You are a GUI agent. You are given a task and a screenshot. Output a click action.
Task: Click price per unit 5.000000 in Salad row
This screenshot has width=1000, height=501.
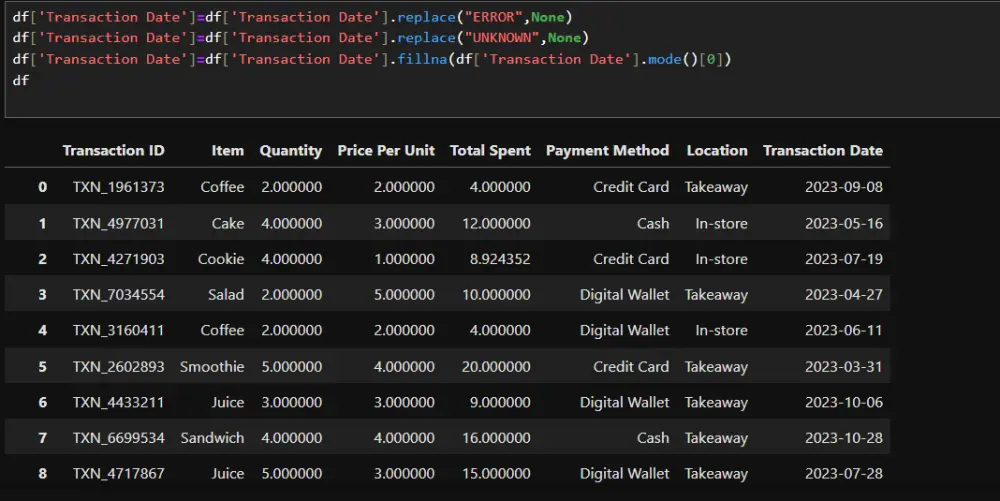404,294
